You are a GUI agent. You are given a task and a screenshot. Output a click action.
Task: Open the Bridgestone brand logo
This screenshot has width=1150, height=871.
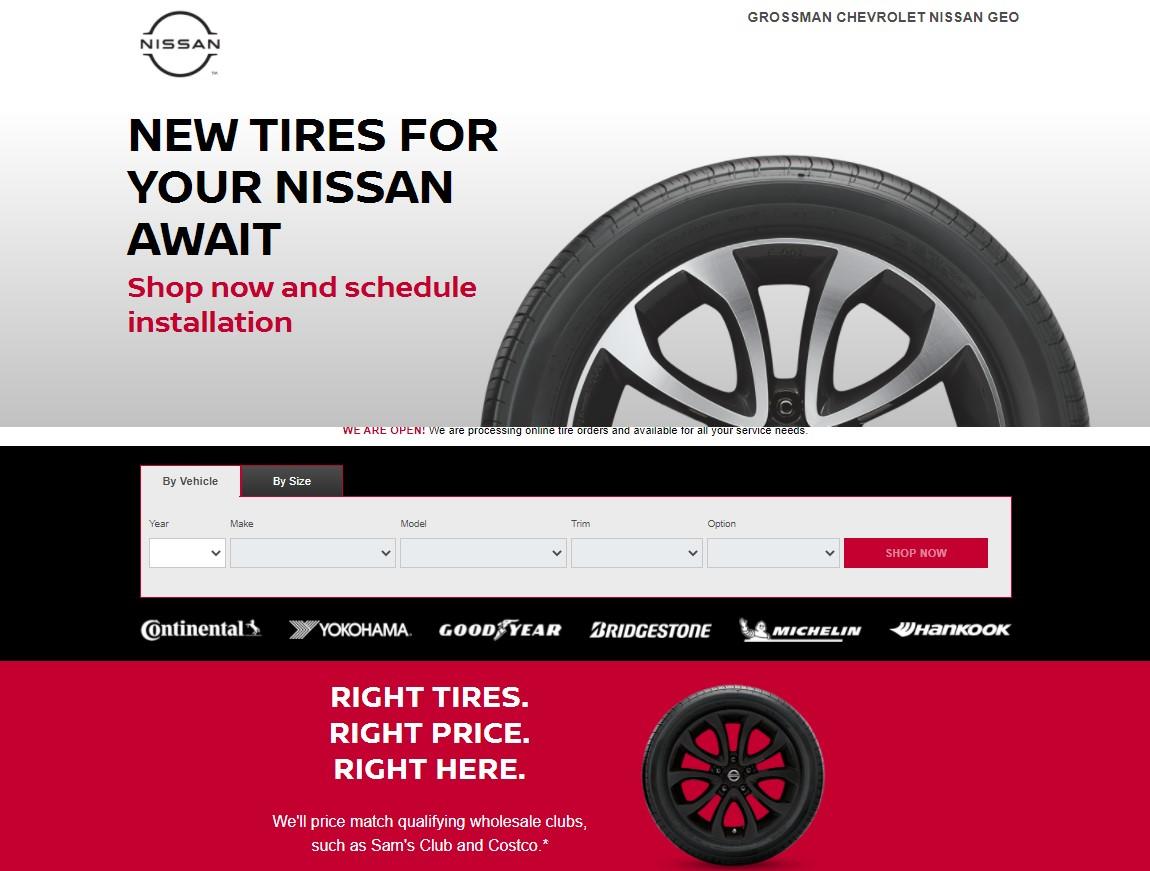click(650, 631)
